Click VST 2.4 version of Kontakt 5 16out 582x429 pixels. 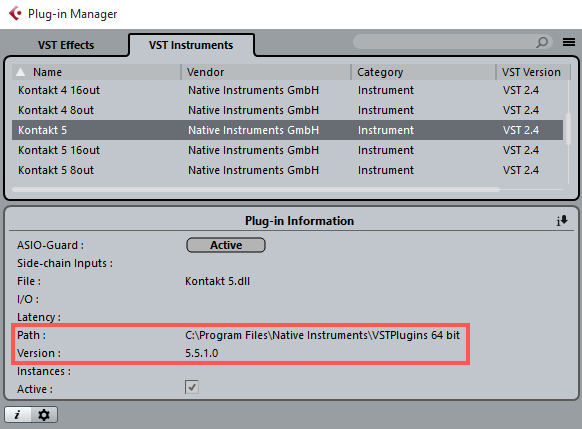[521, 150]
